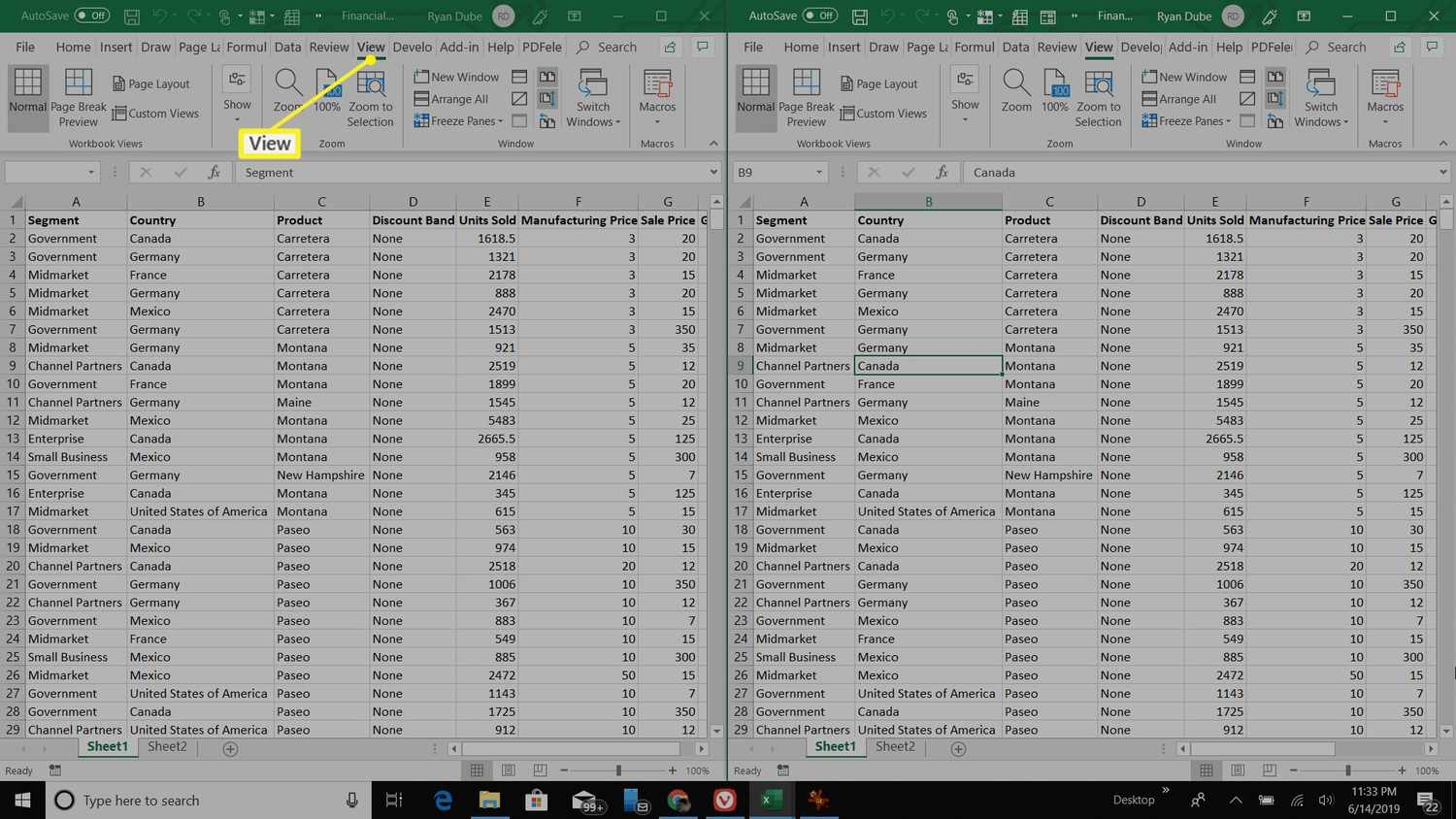The height and width of the screenshot is (819, 1456).
Task: Click the New Sheet plus button
Action: pyautogui.click(x=228, y=747)
